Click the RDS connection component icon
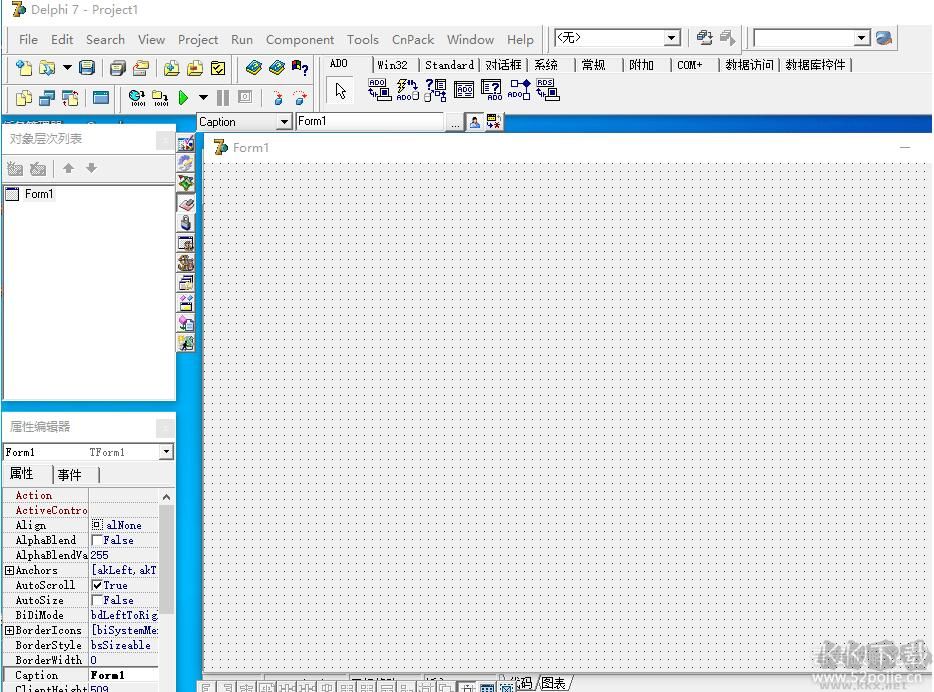This screenshot has height=692, width=934. pos(547,90)
